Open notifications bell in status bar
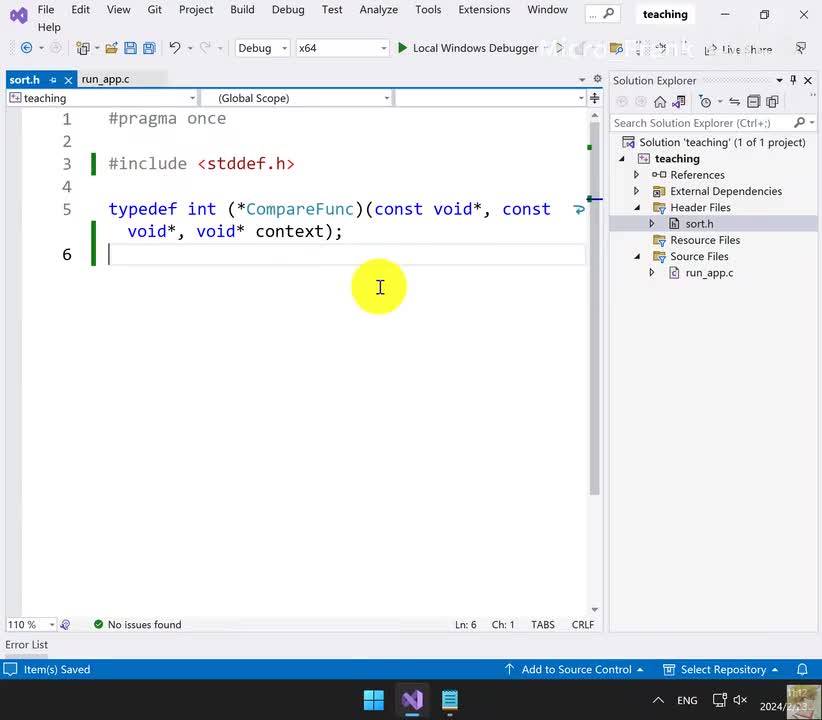822x720 pixels. (802, 670)
